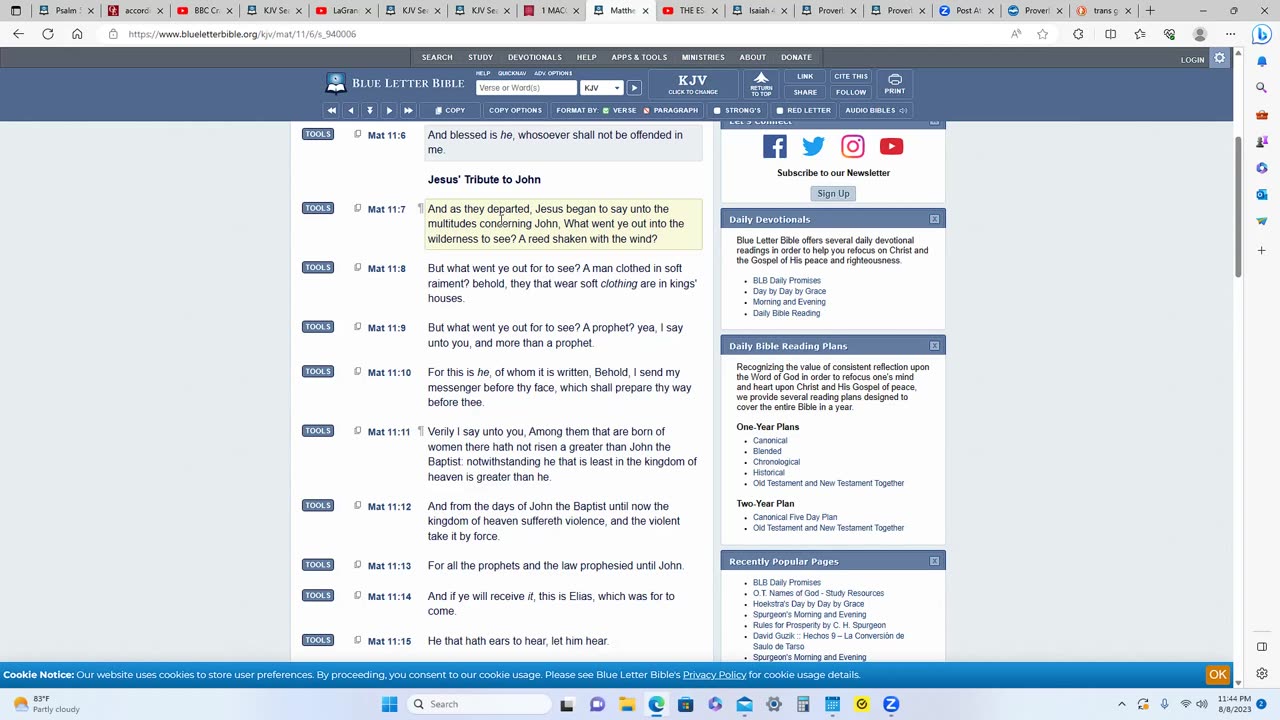Jump to next book double-arrow
This screenshot has width=1280, height=720.
tap(408, 110)
